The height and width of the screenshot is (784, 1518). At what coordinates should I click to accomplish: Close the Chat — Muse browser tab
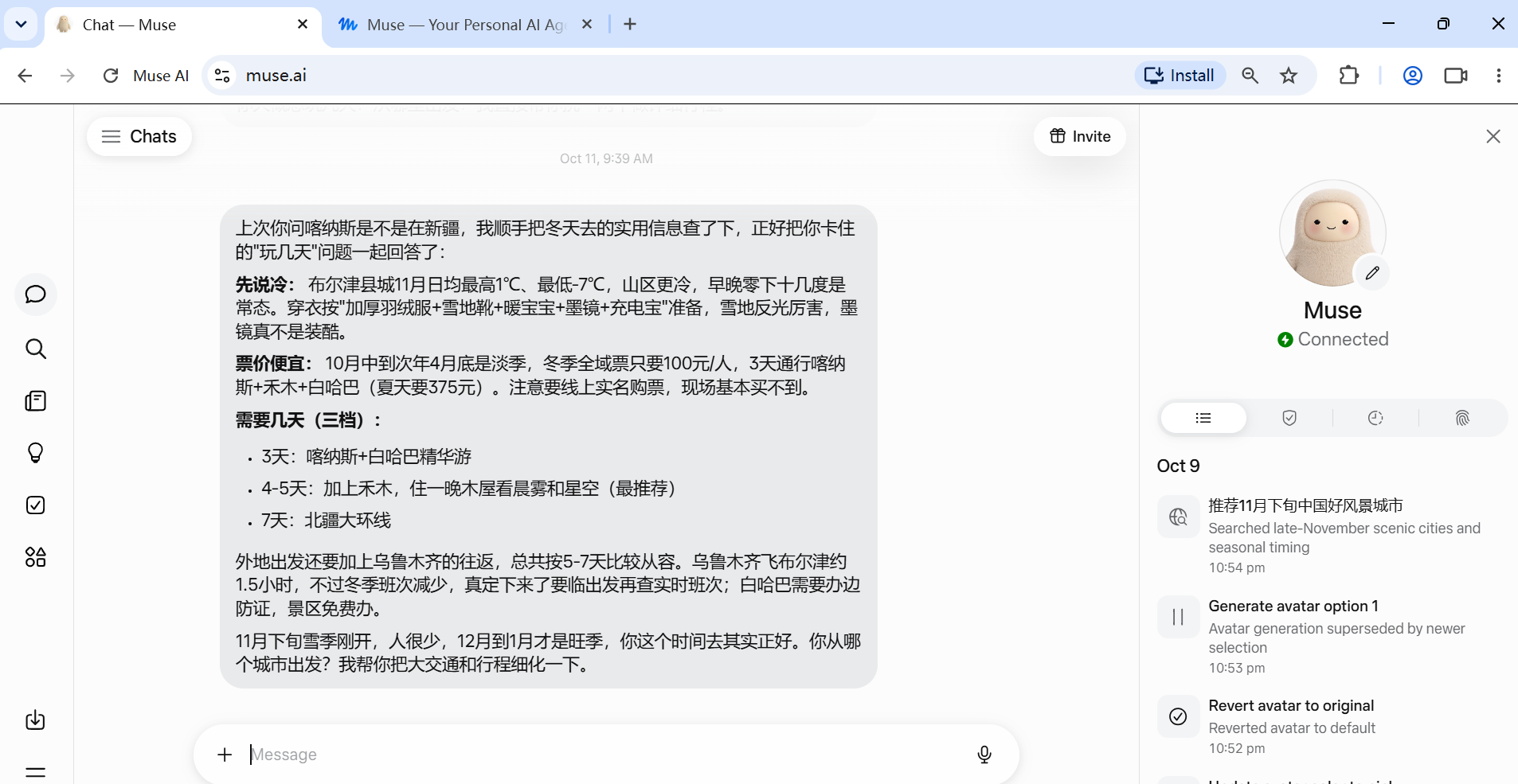tap(303, 25)
